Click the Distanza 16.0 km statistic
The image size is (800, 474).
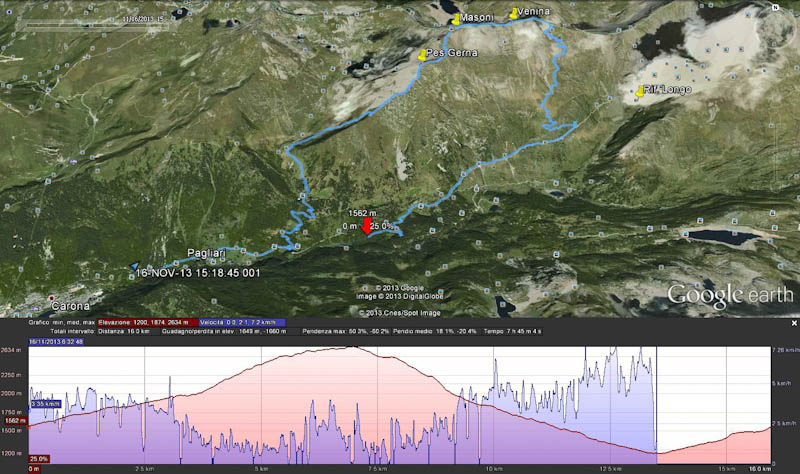click(123, 331)
